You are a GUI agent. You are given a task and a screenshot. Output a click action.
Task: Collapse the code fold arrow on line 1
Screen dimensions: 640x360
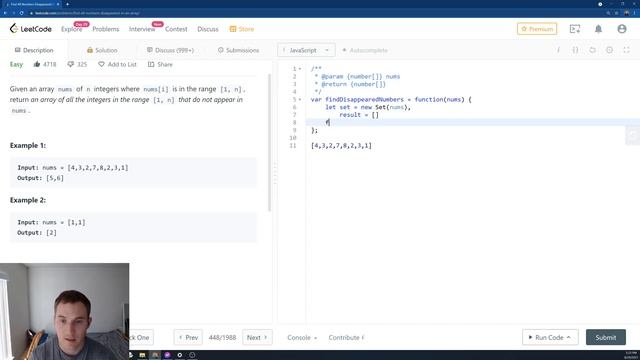[300, 69]
